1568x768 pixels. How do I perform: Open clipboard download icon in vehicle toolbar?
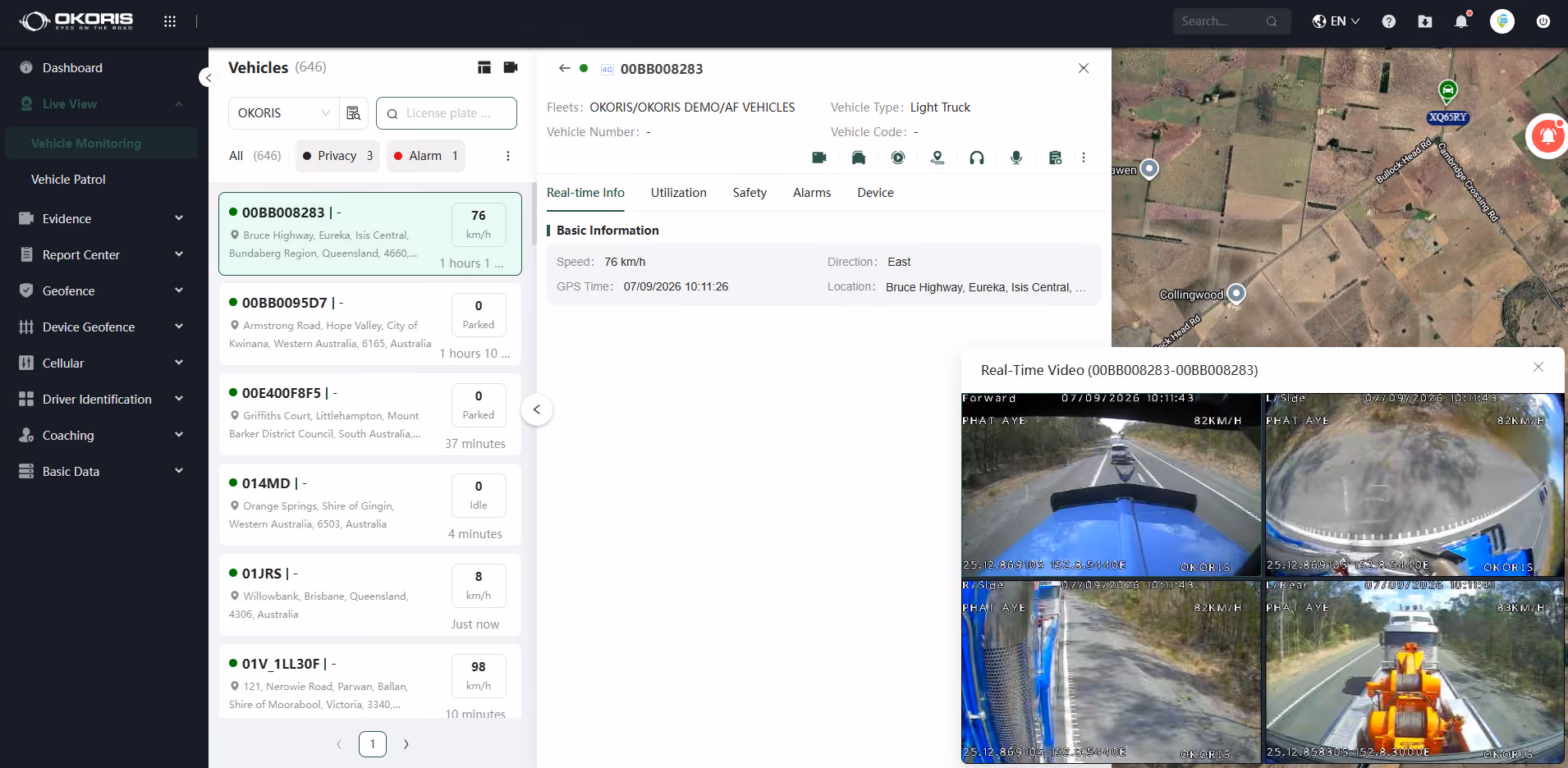(1056, 158)
